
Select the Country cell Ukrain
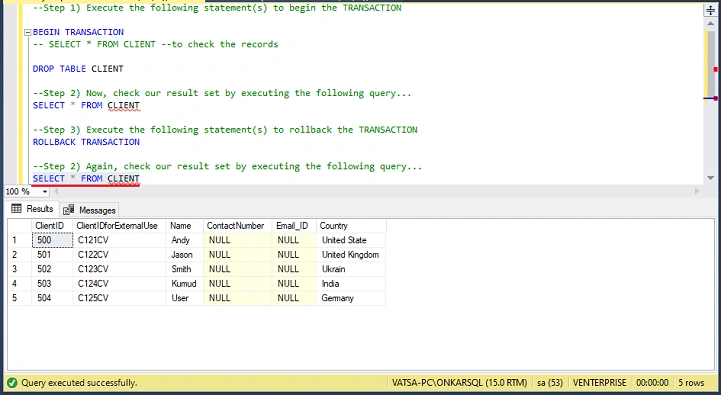click(x=351, y=269)
